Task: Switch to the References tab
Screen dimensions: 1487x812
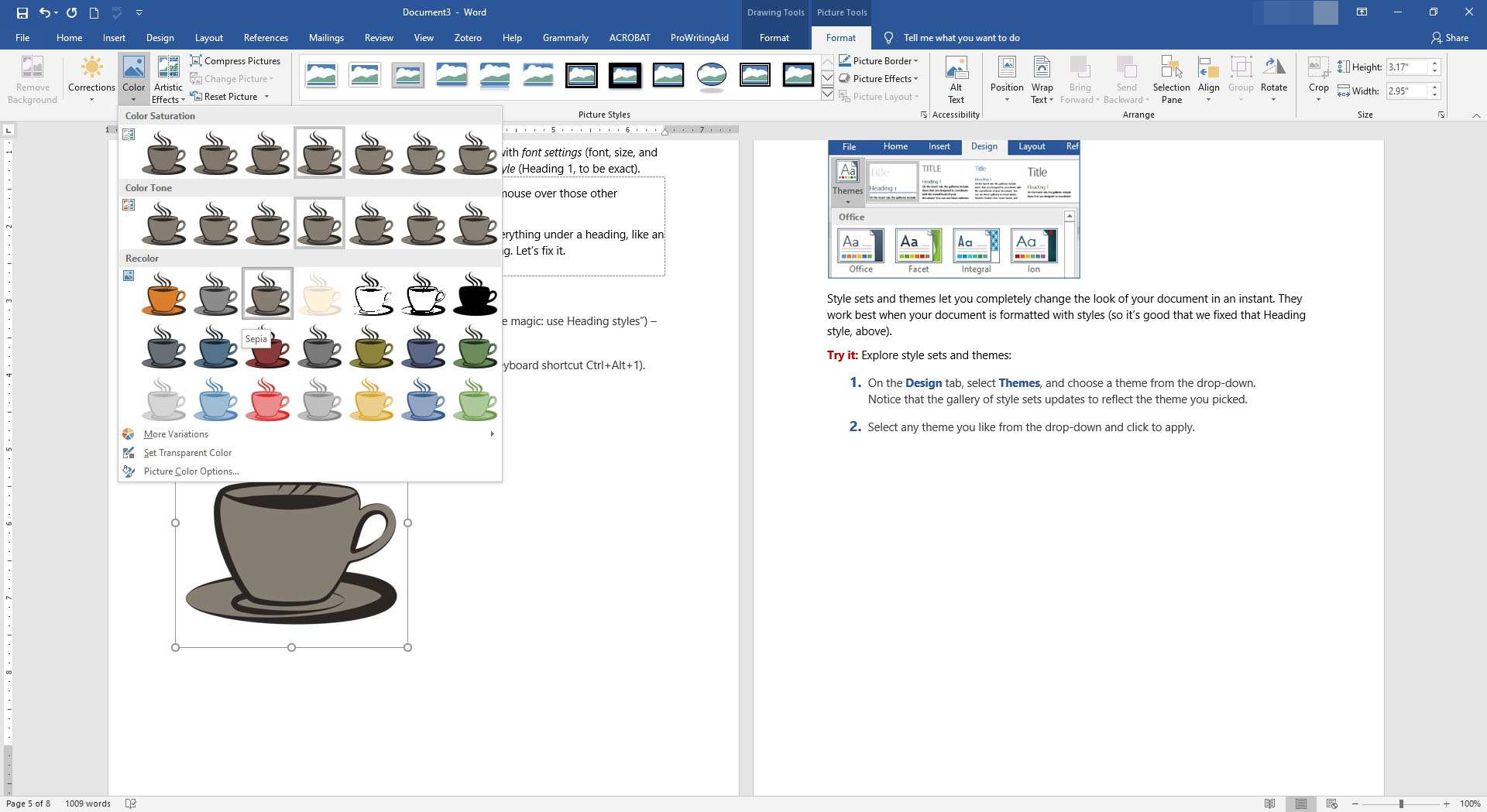Action: [x=266, y=38]
